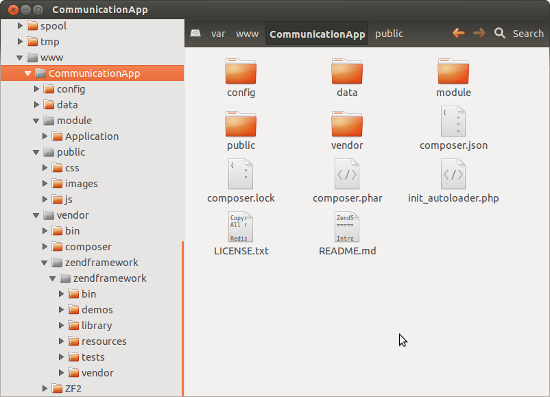Click the root drive icon in path bar
The height and width of the screenshot is (397, 550).
[195, 33]
